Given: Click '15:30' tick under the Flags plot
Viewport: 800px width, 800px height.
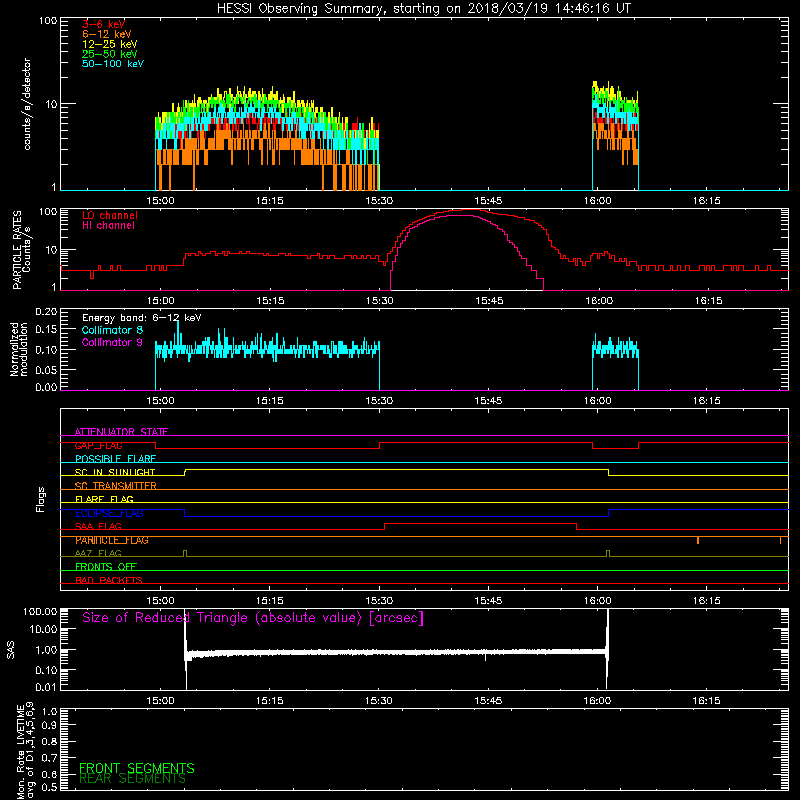Looking at the screenshot, I should pyautogui.click(x=379, y=601).
